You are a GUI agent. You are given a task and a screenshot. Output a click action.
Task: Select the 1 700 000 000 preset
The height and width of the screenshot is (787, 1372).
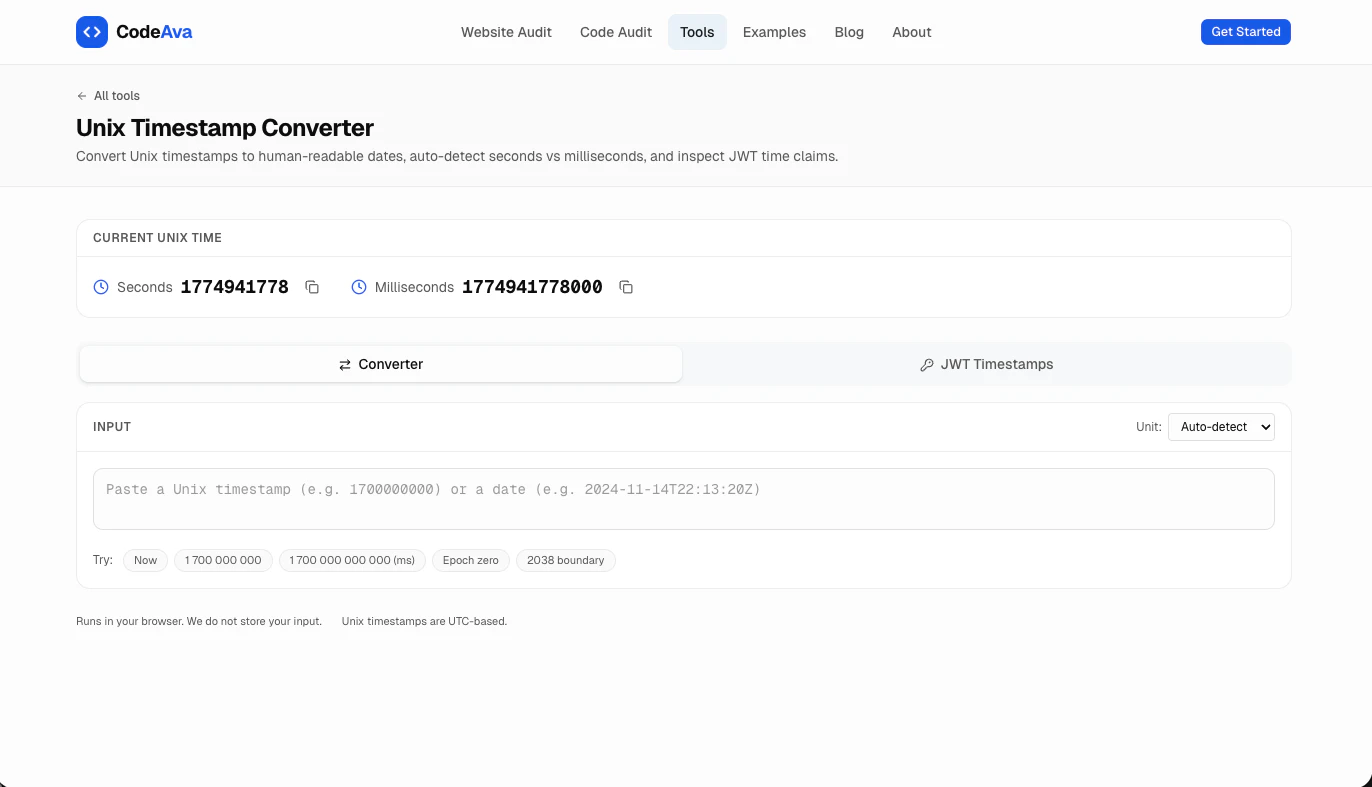222,560
